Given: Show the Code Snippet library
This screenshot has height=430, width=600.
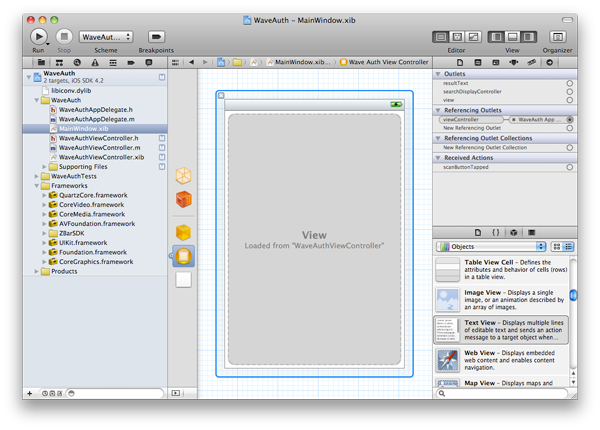Looking at the screenshot, I should [x=496, y=232].
